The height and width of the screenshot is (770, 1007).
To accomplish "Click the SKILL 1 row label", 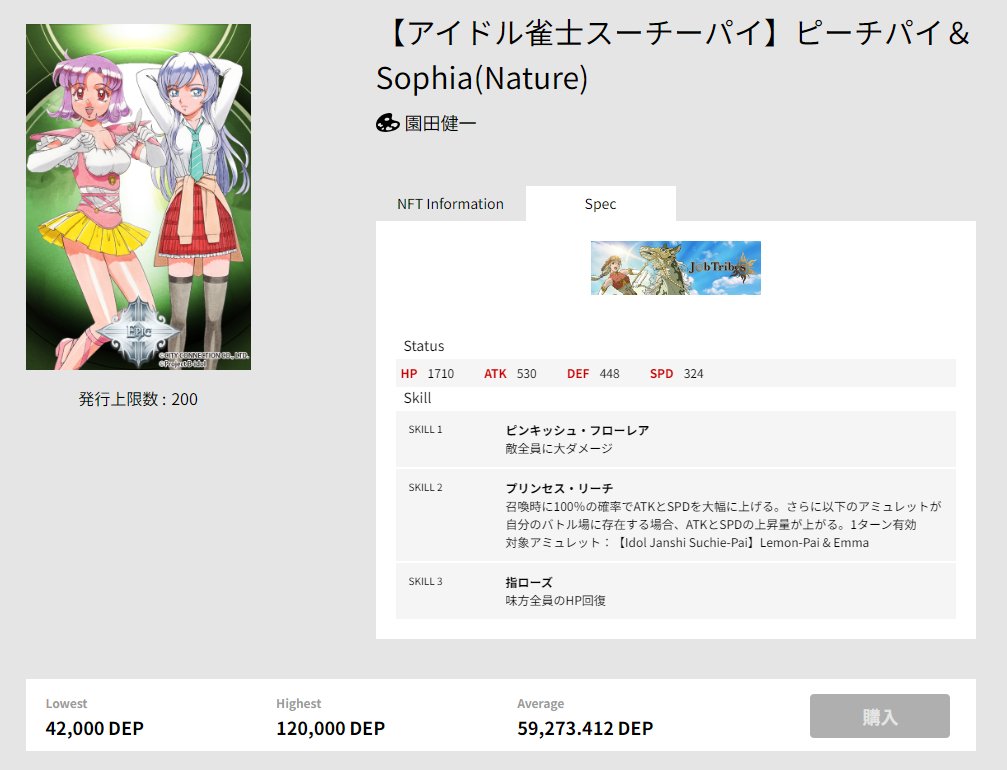I will 425,429.
